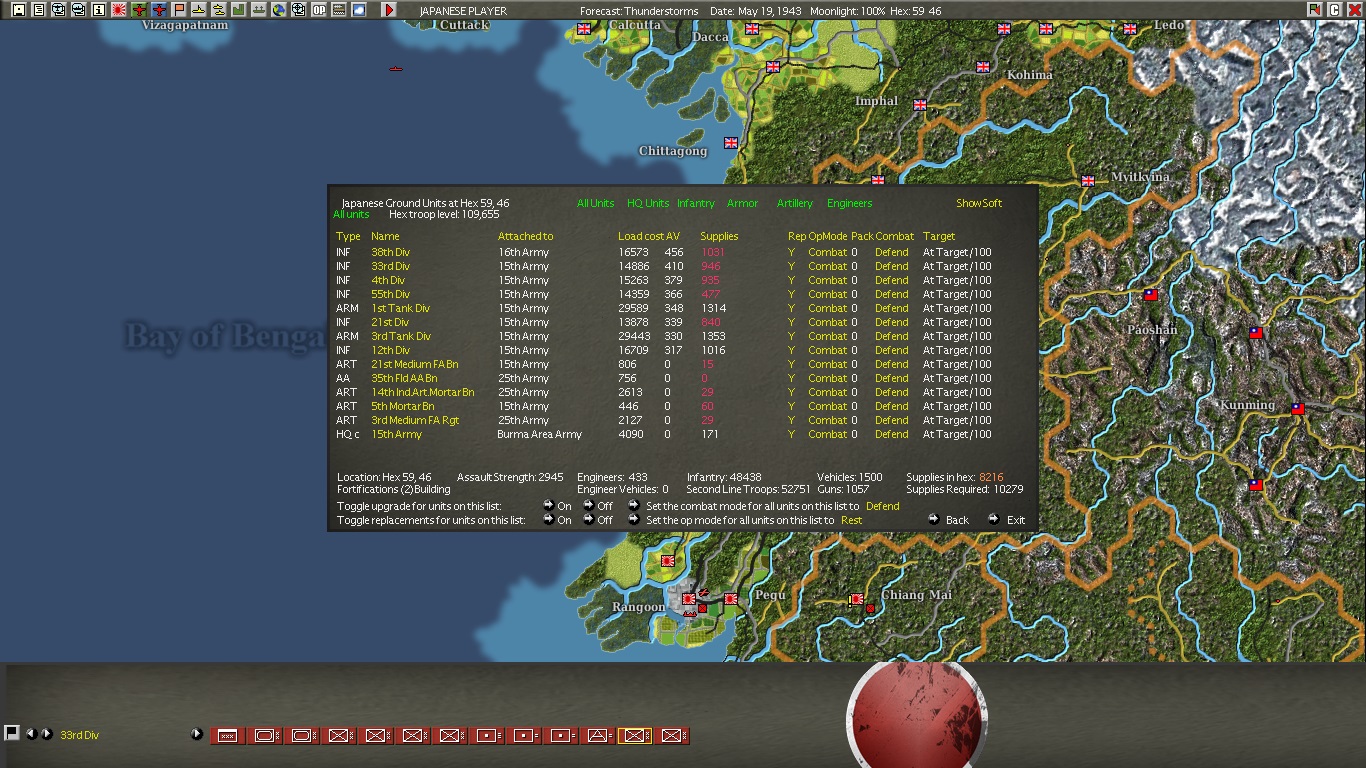
Task: Click the Chinese flag at Kunming
Action: tap(1297, 408)
